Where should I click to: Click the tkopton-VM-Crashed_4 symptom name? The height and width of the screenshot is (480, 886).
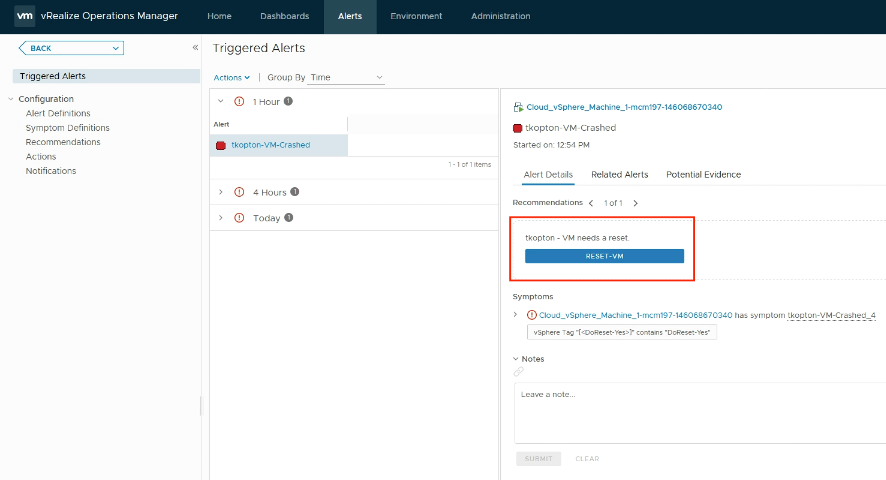click(832, 315)
